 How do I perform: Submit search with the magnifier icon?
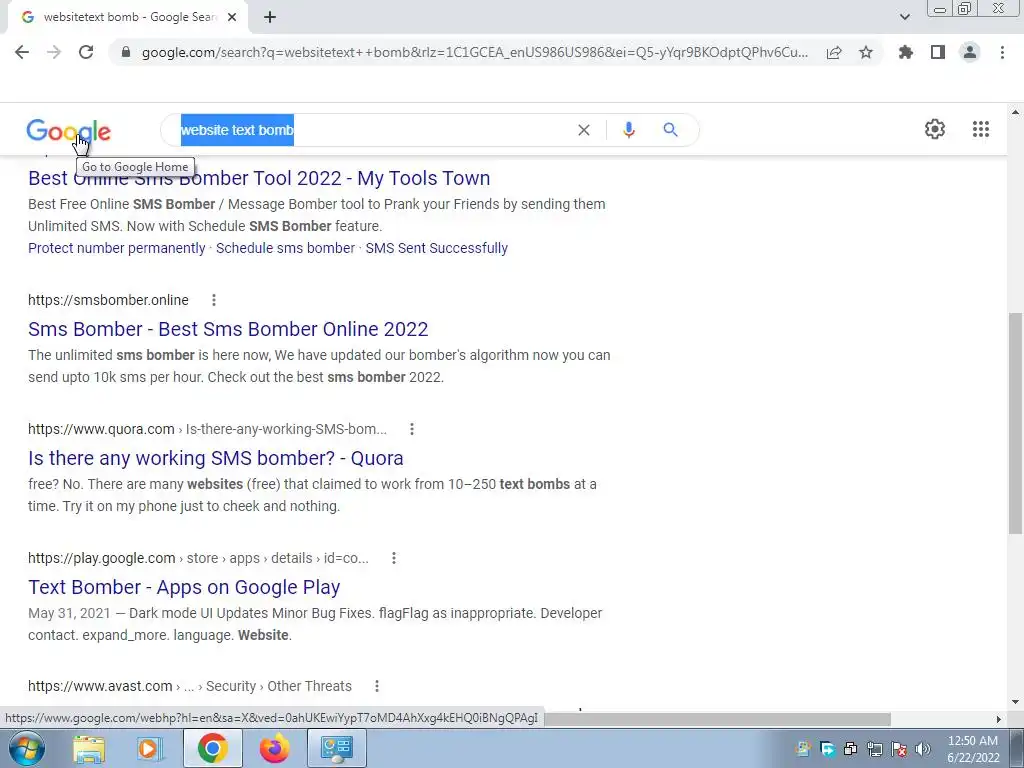670,130
